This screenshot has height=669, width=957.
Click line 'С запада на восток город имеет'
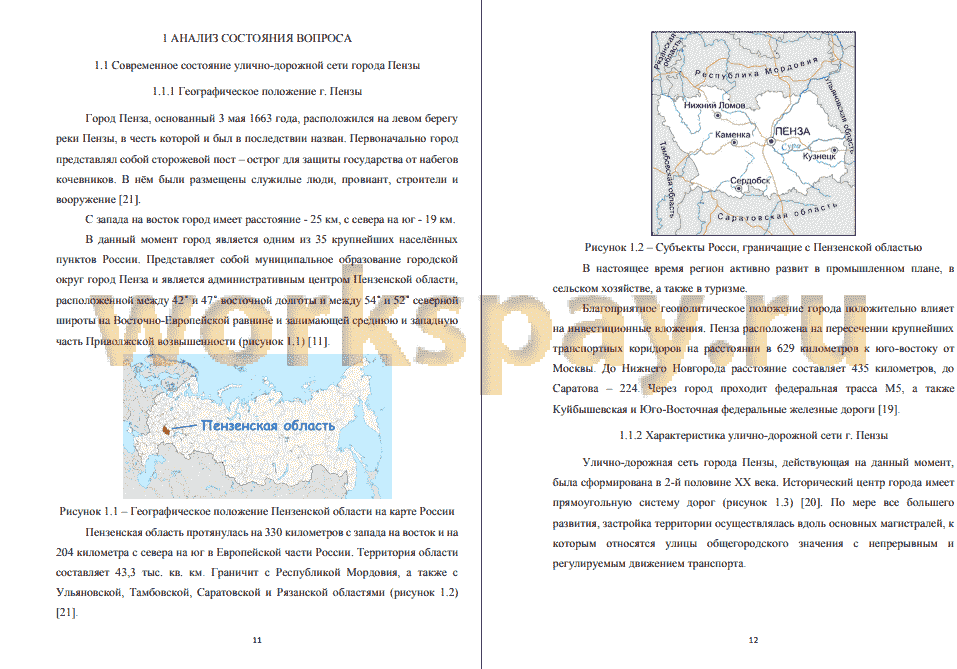coord(270,219)
